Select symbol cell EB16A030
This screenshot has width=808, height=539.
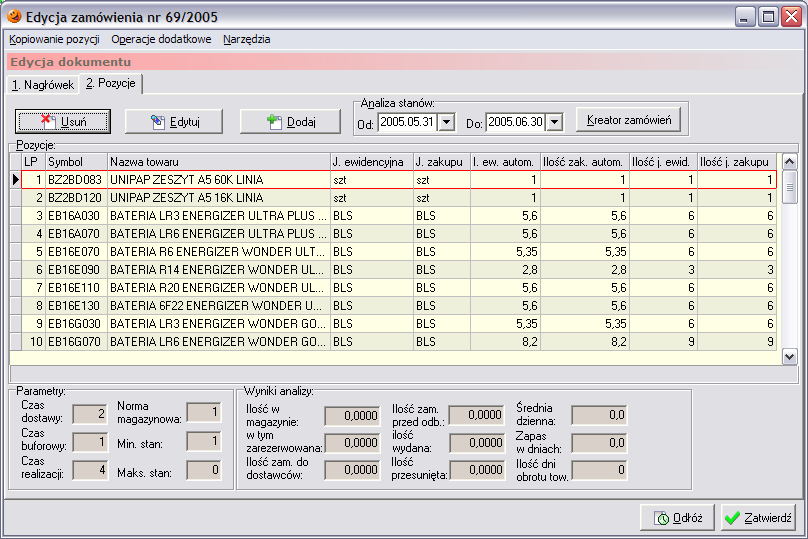click(76, 216)
